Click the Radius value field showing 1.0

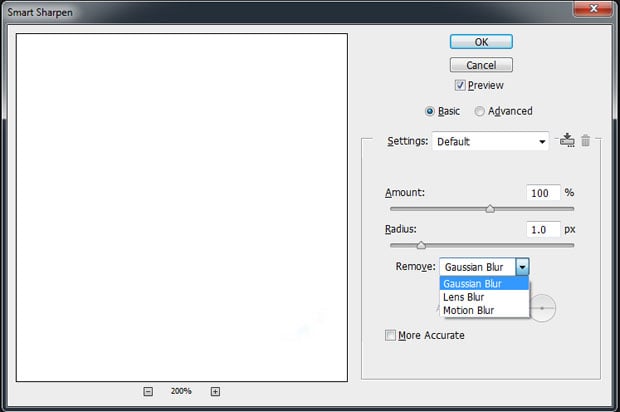click(x=543, y=229)
